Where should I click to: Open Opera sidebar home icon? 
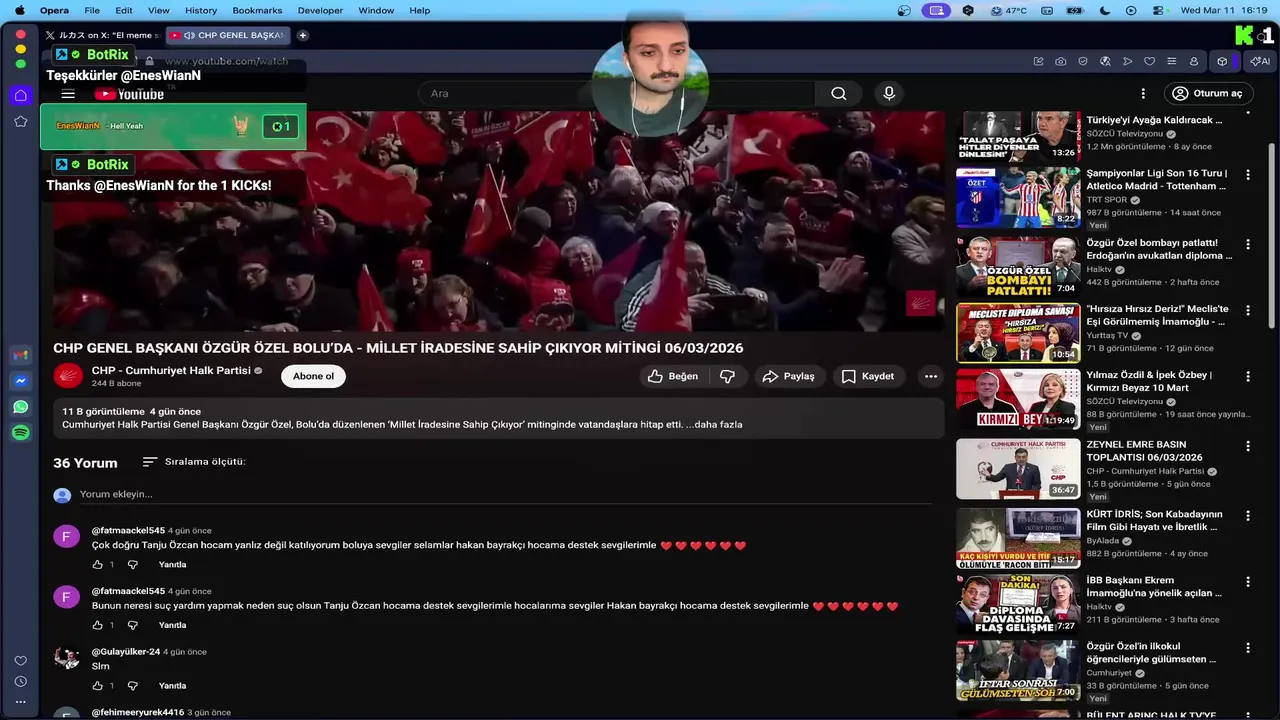click(20, 96)
